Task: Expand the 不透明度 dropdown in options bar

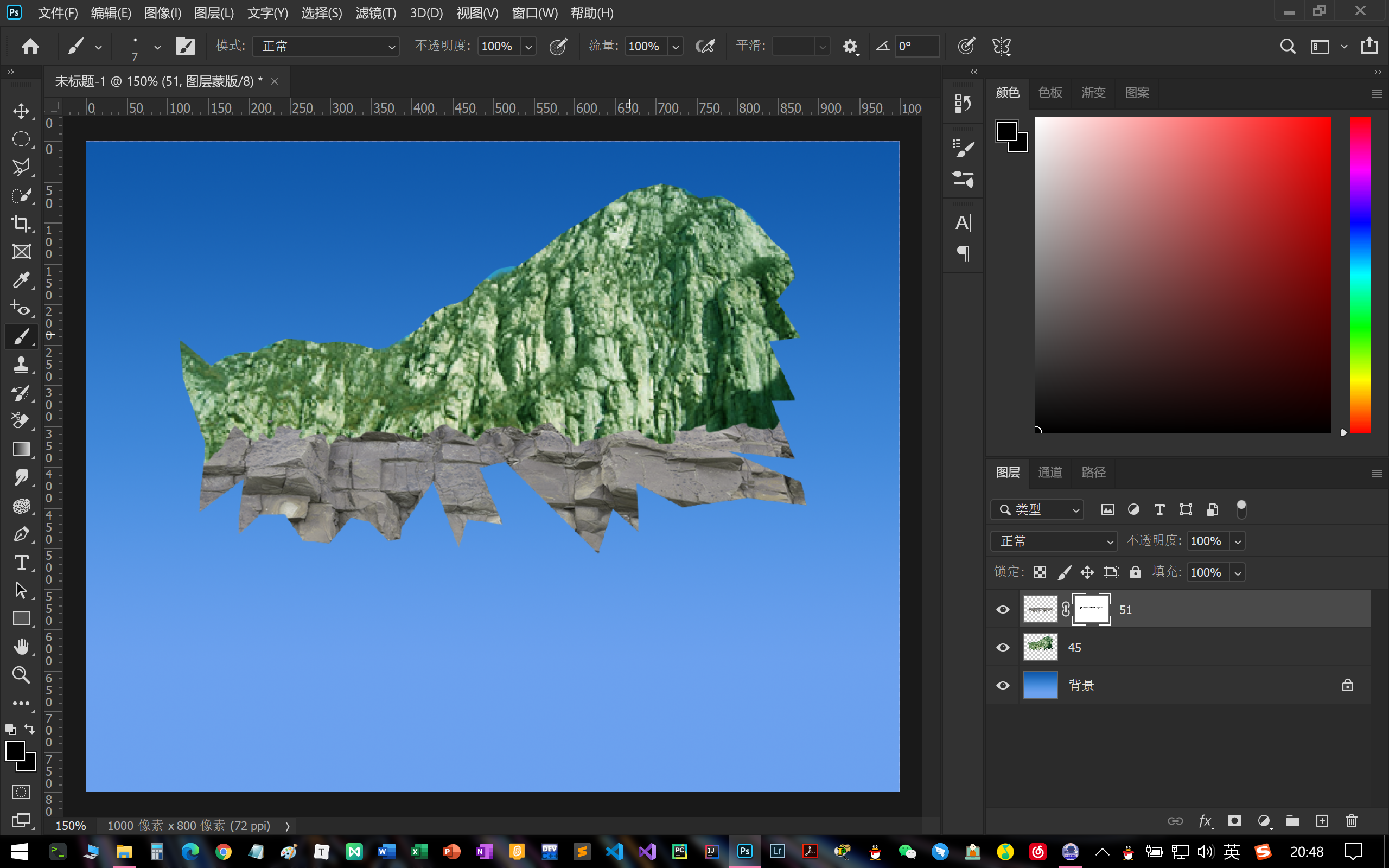Action: (528, 47)
